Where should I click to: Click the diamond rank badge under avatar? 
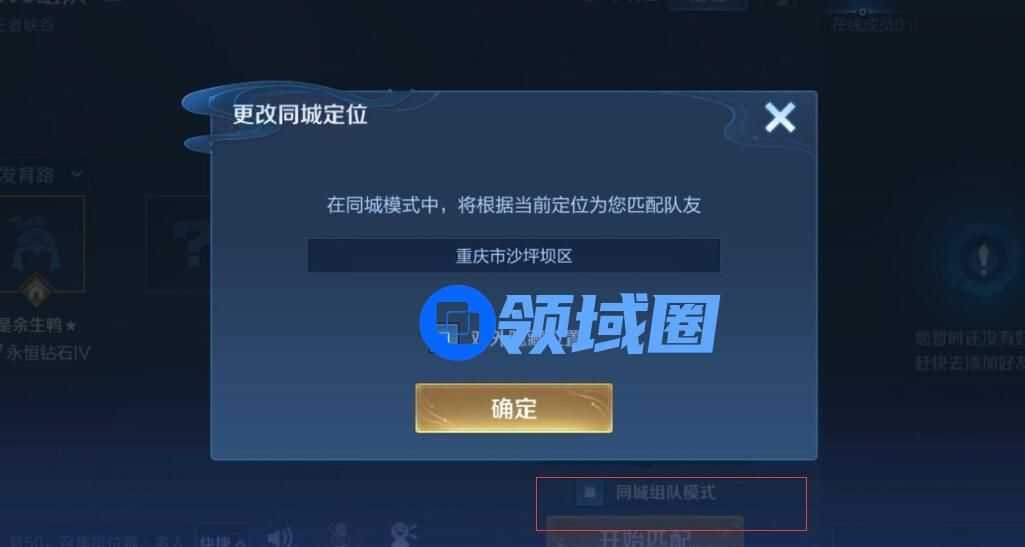(35, 290)
